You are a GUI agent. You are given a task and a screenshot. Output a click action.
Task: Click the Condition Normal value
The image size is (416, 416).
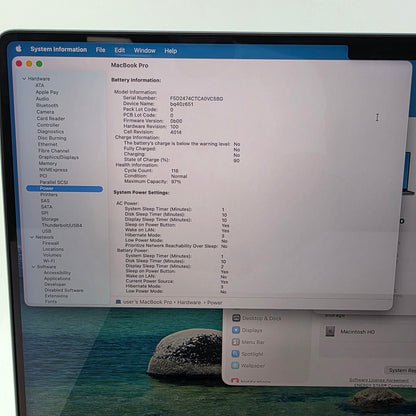179,176
